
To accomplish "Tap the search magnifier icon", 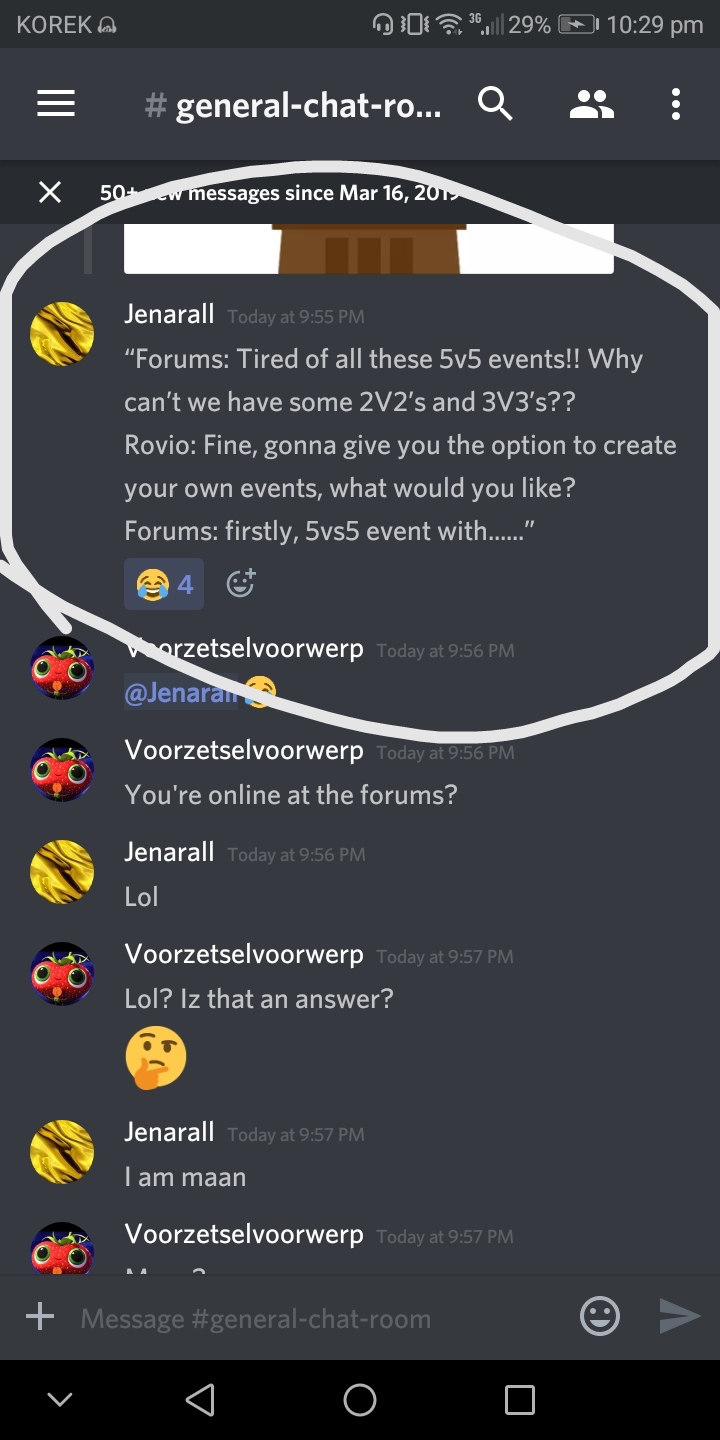I will tap(495, 104).
